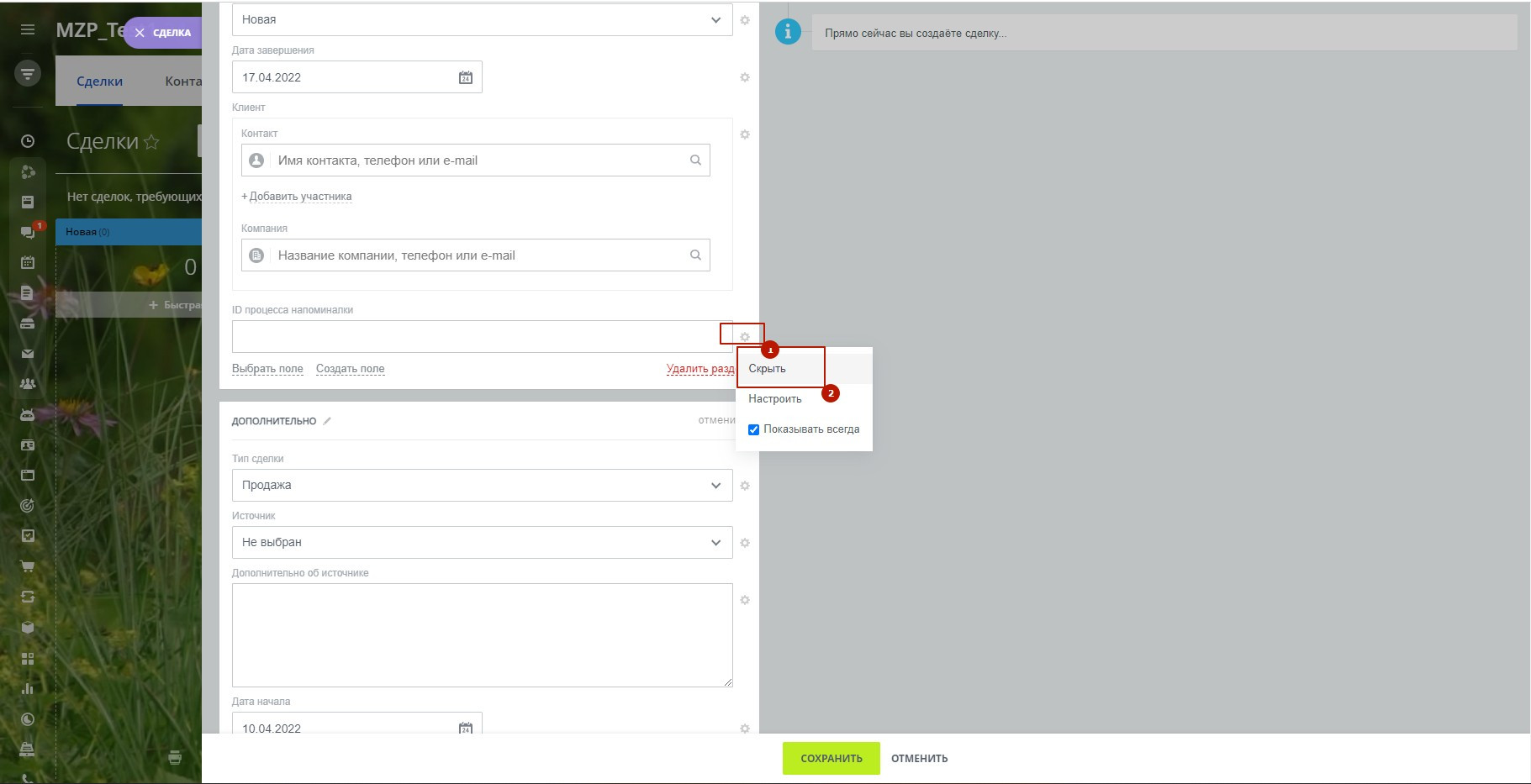Open calendar picker for Дата завершения
The width and height of the screenshot is (1531, 784).
tap(465, 77)
